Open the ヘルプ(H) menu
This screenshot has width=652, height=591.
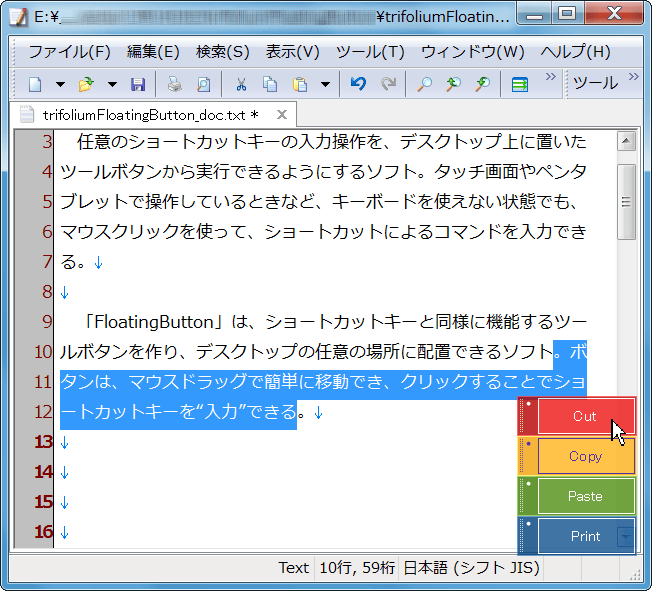pyautogui.click(x=575, y=52)
